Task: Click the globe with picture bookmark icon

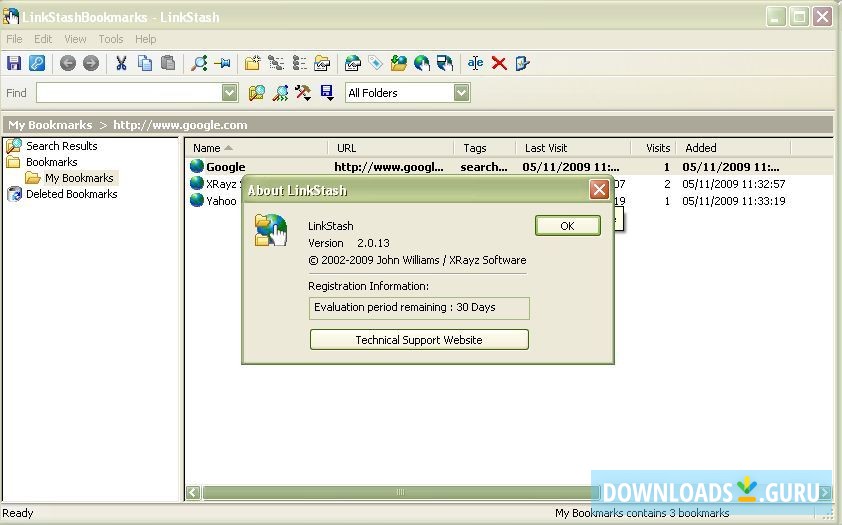Action: click(353, 63)
